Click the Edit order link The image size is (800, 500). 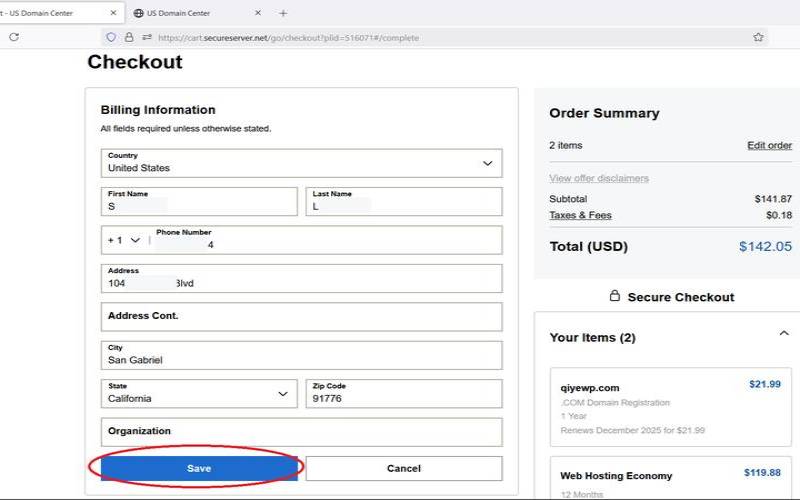coord(769,145)
